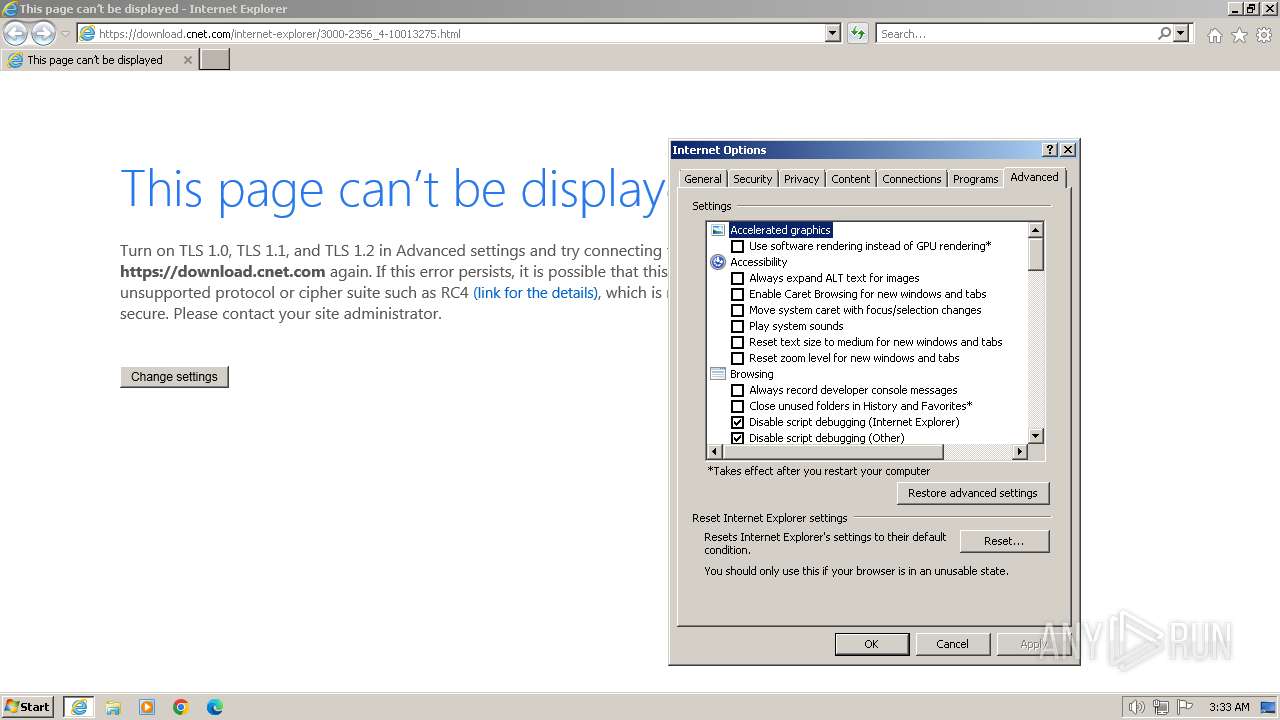Screen dimensions: 1280x720
Task: Switch to the General tab
Action: (x=702, y=179)
